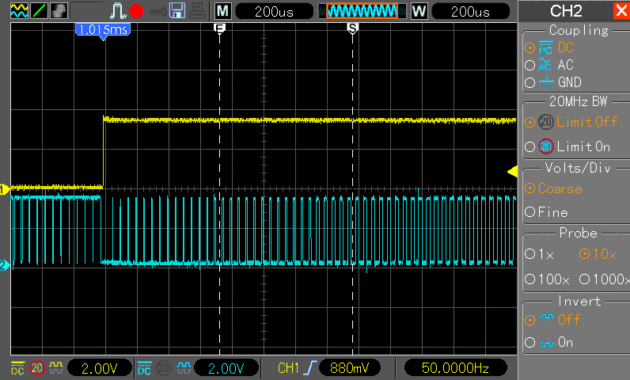Click the main 200us timebase value

(x=274, y=12)
